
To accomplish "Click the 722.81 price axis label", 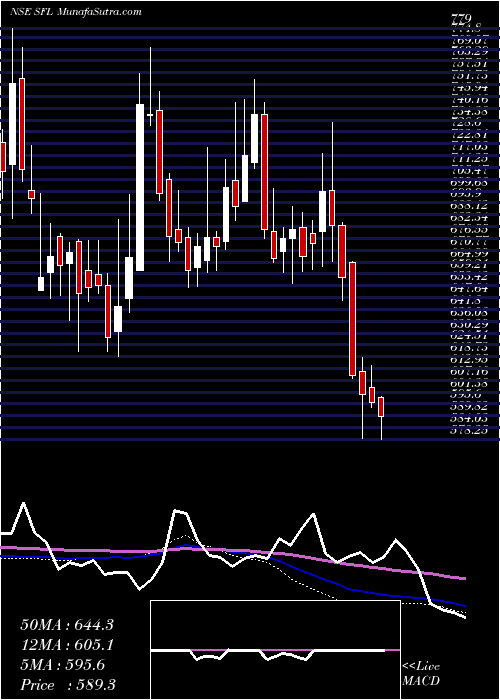I will click(x=469, y=135).
